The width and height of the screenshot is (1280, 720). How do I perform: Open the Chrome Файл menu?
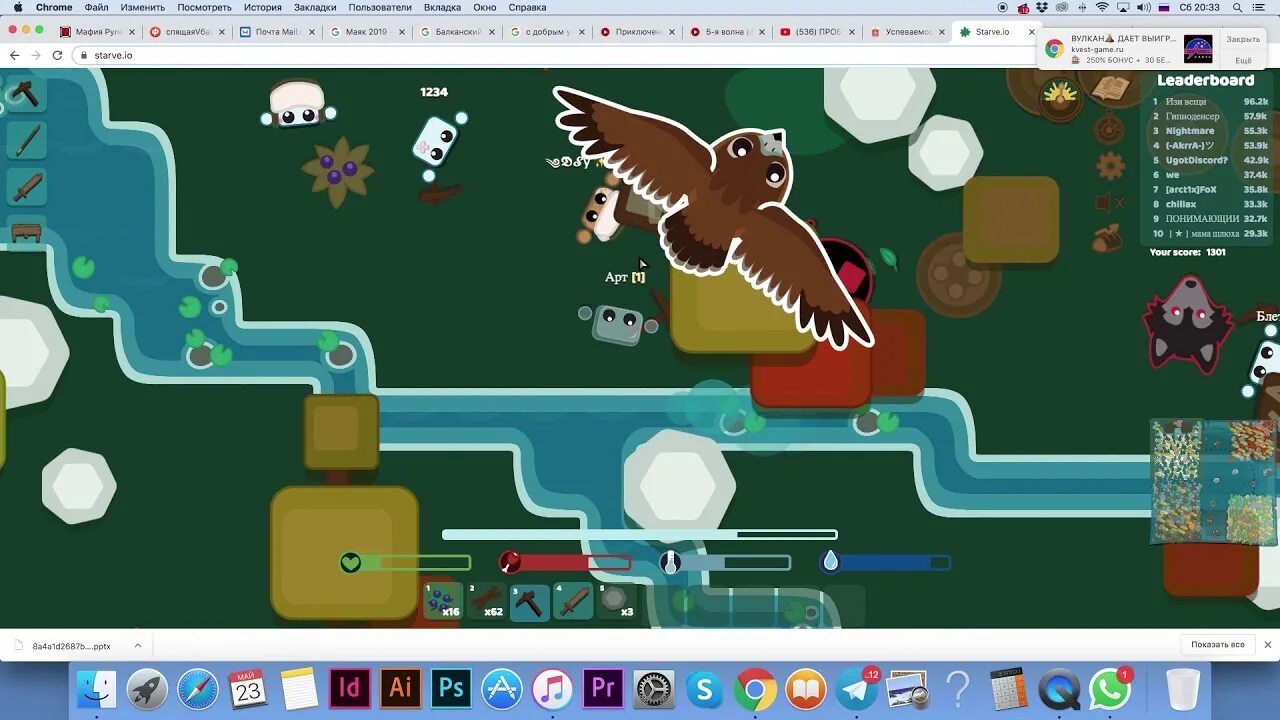[96, 7]
